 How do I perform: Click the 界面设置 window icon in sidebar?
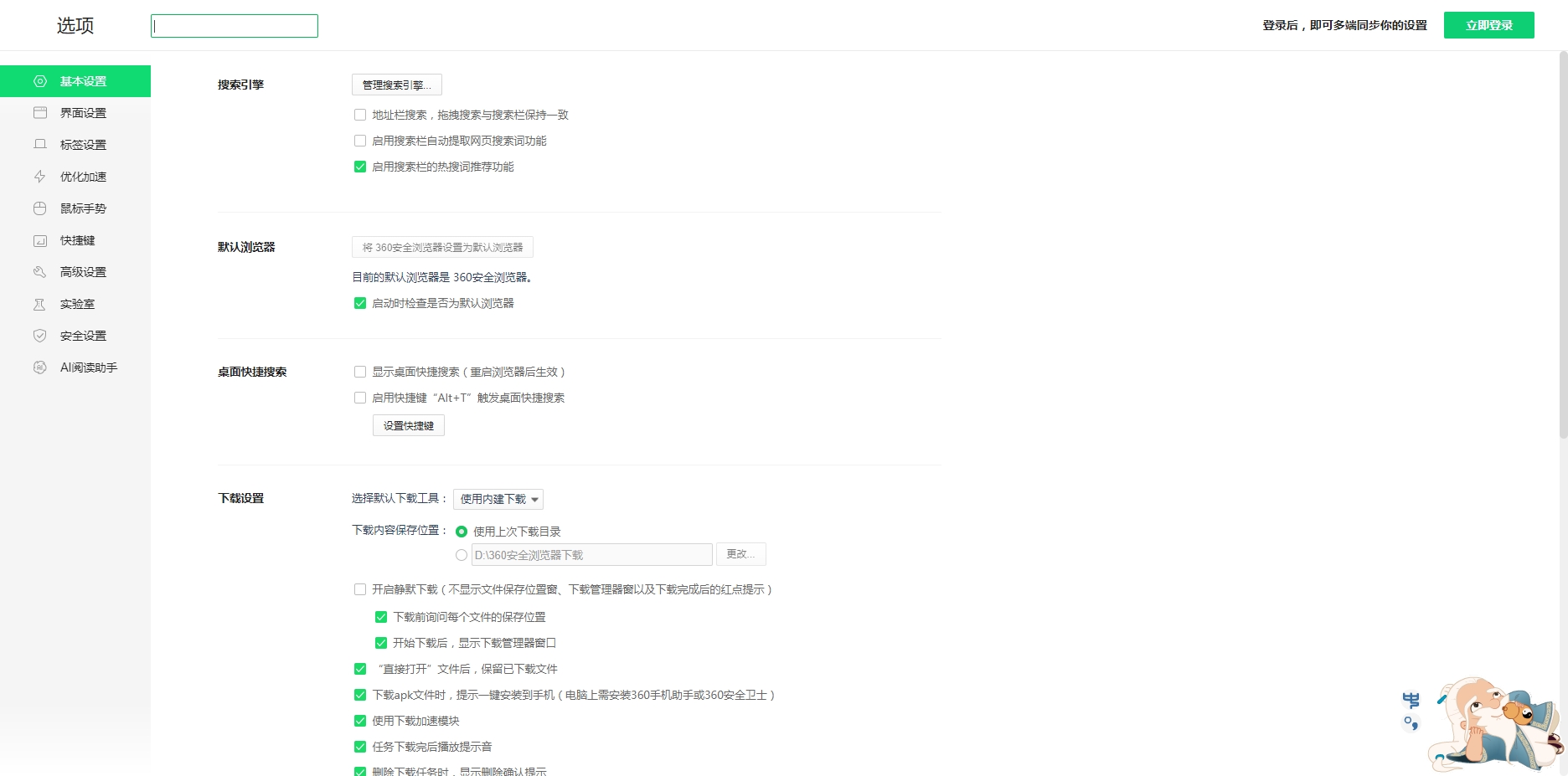coord(39,113)
